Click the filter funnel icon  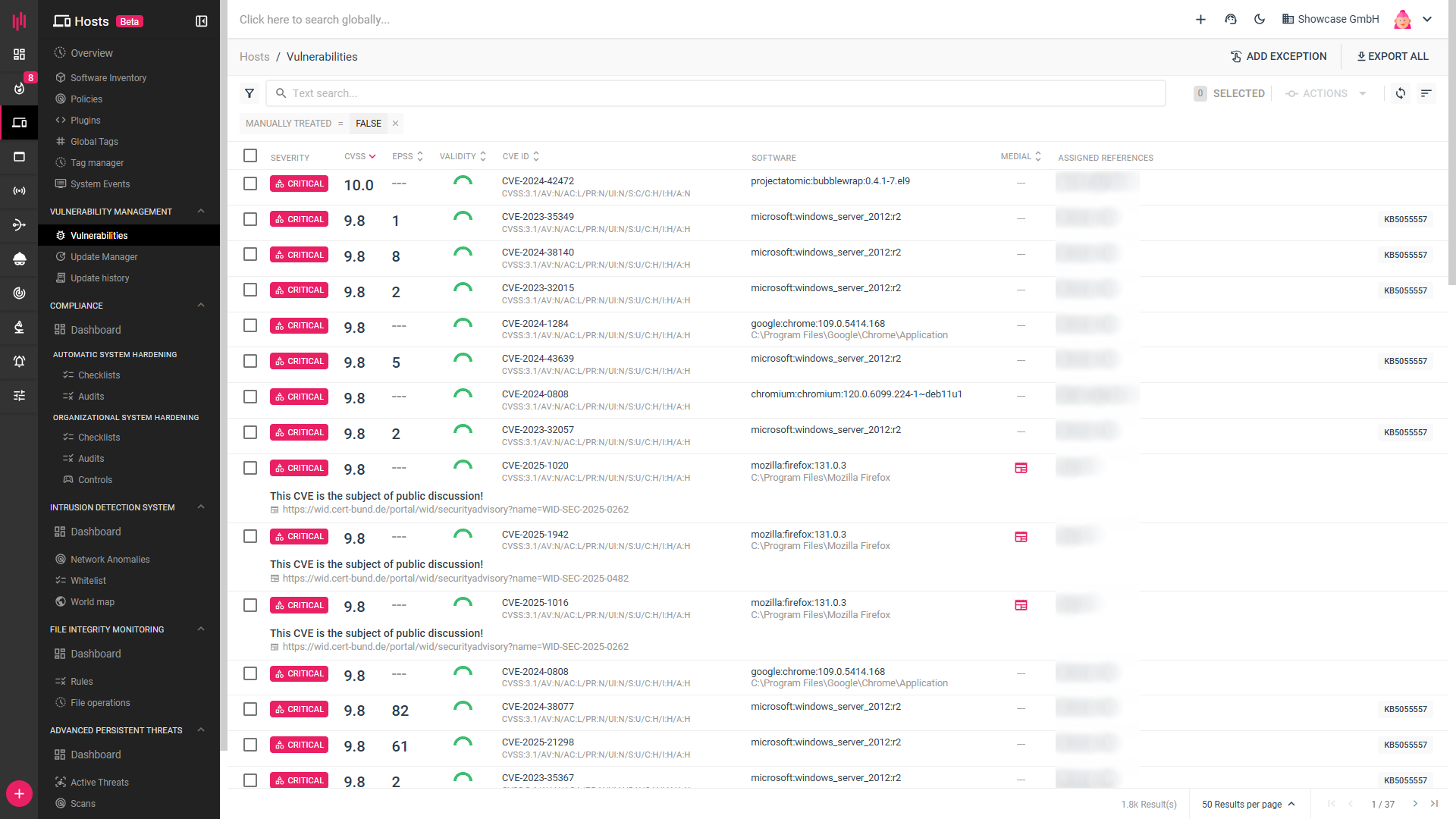[x=249, y=93]
